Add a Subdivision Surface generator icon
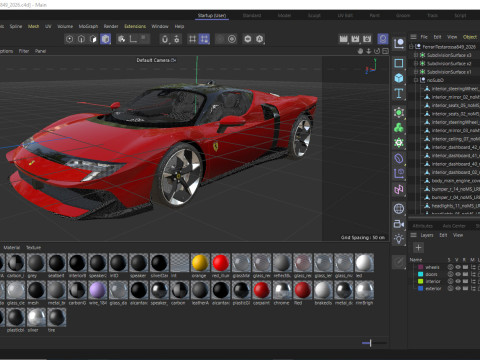The height and width of the screenshot is (360, 480). click(x=399, y=112)
